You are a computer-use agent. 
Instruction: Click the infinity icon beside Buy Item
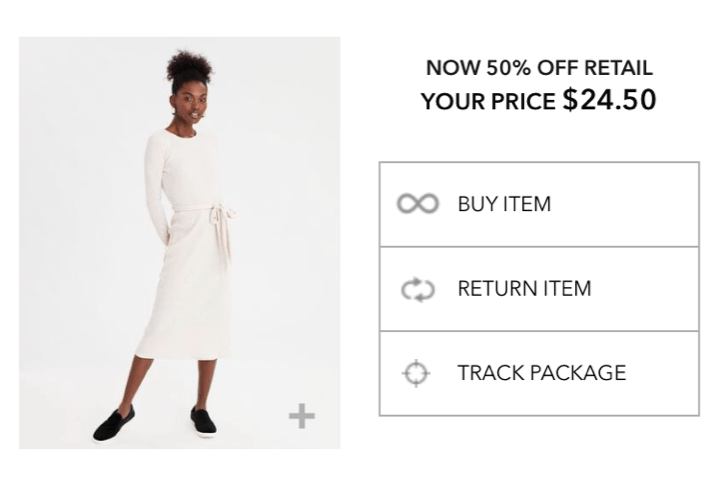(417, 204)
